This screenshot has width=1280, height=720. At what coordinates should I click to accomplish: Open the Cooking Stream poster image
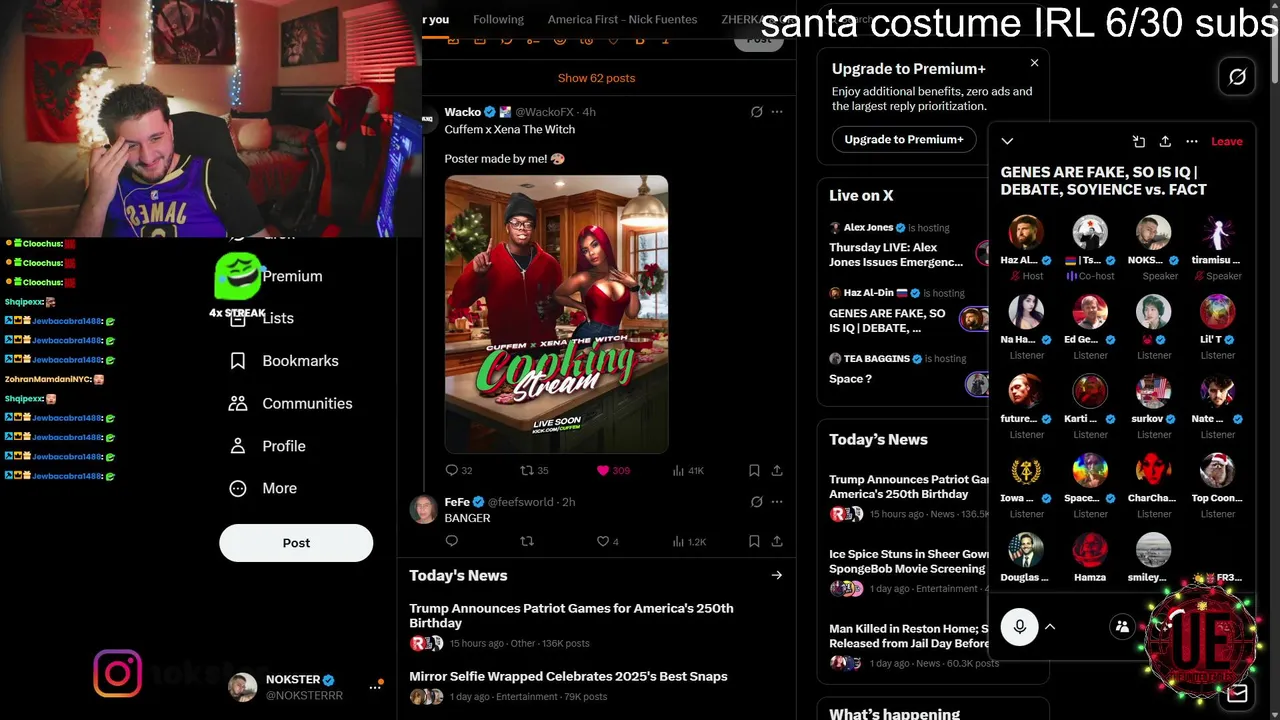pos(557,314)
